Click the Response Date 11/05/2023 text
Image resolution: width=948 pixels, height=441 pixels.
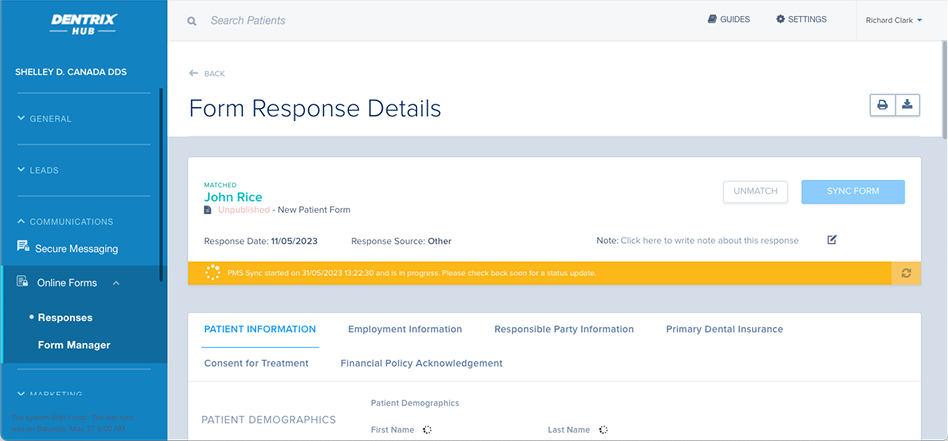pyautogui.click(x=261, y=241)
